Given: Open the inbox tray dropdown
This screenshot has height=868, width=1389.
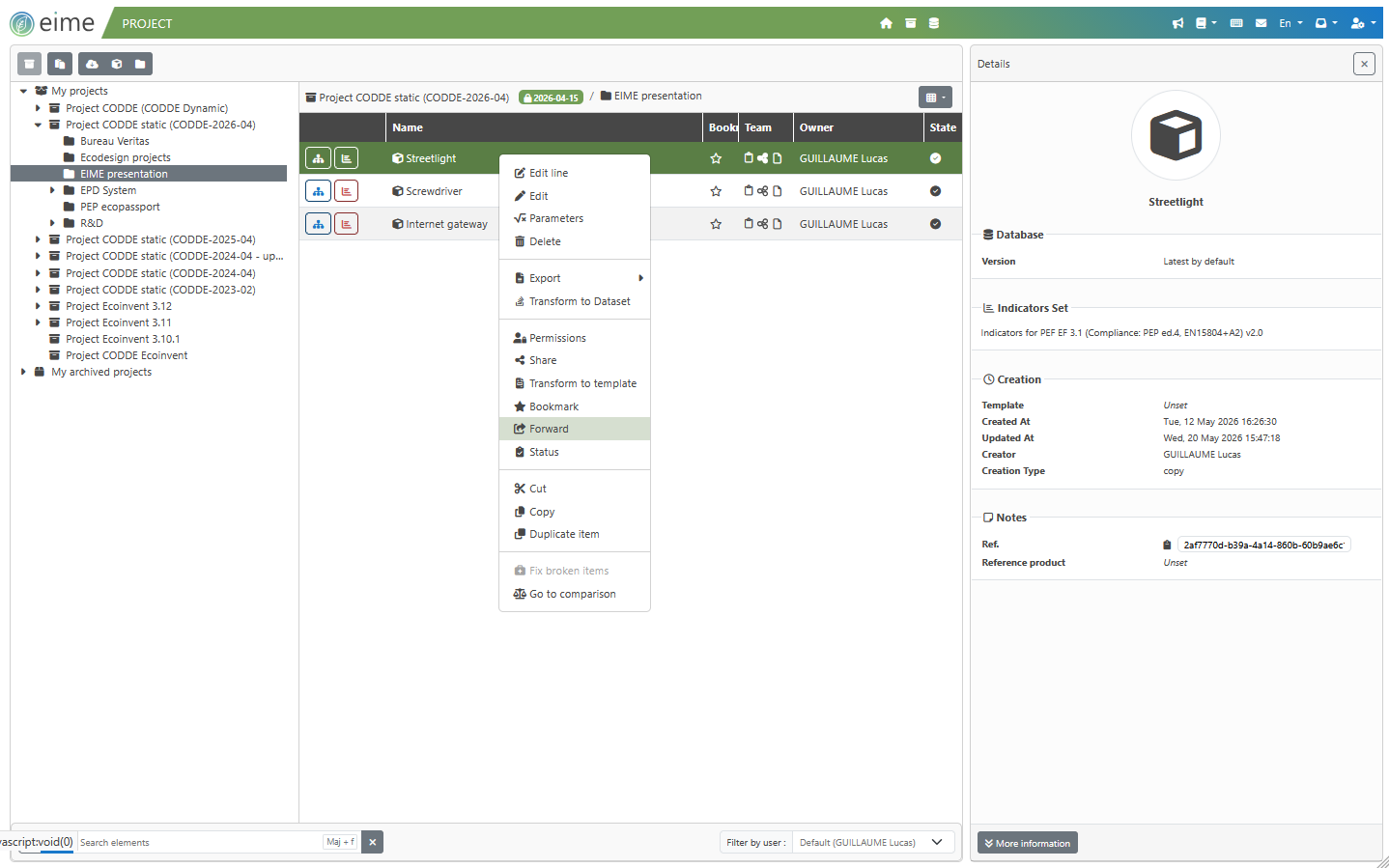Looking at the screenshot, I should pyautogui.click(x=1326, y=23).
